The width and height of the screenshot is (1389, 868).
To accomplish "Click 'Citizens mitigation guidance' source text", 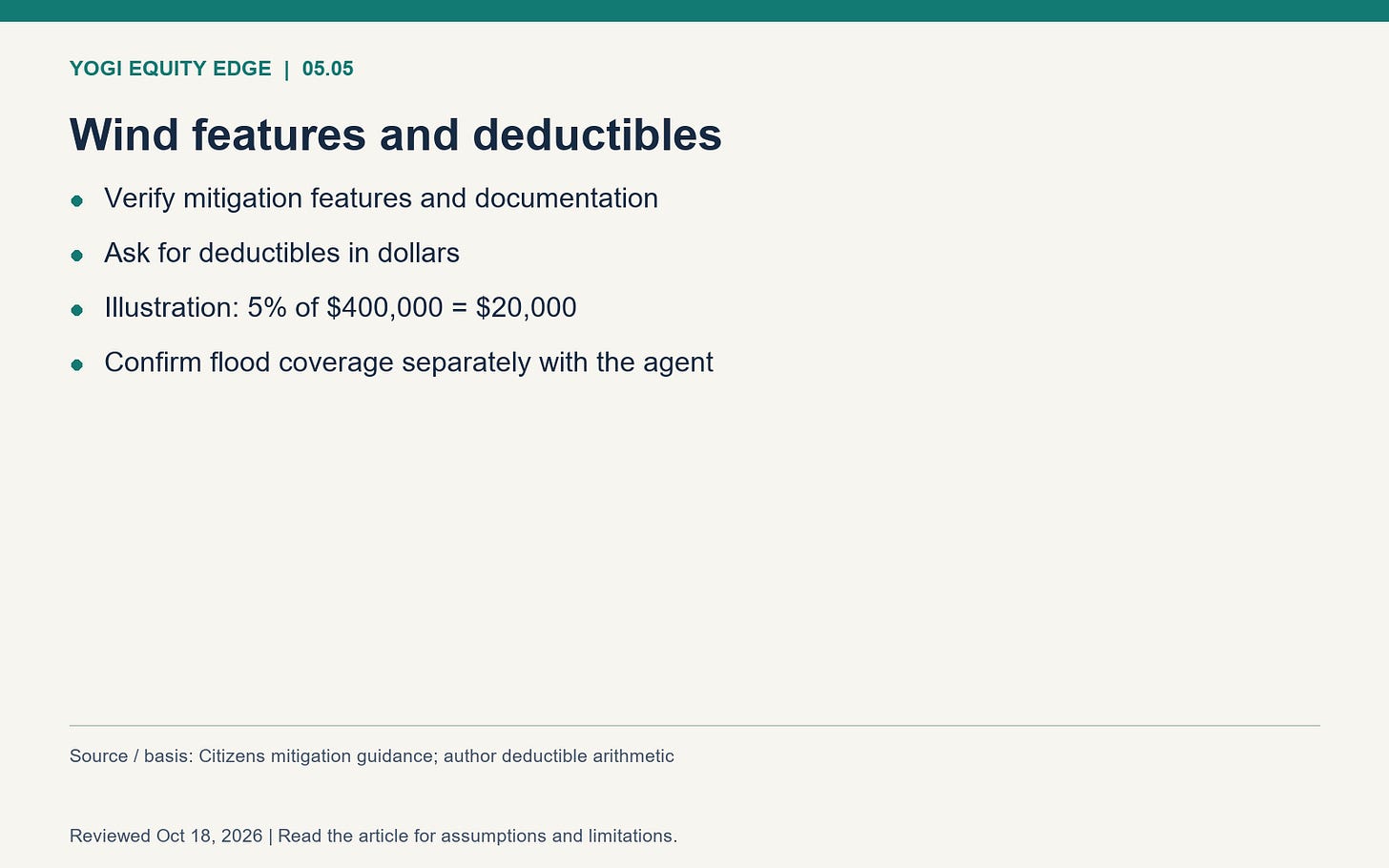I will click(316, 756).
